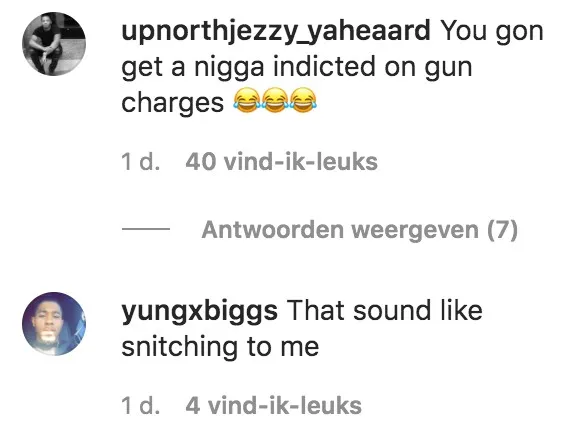Visit the yungxbiggs username link
The image size is (566, 434).
click(x=200, y=311)
